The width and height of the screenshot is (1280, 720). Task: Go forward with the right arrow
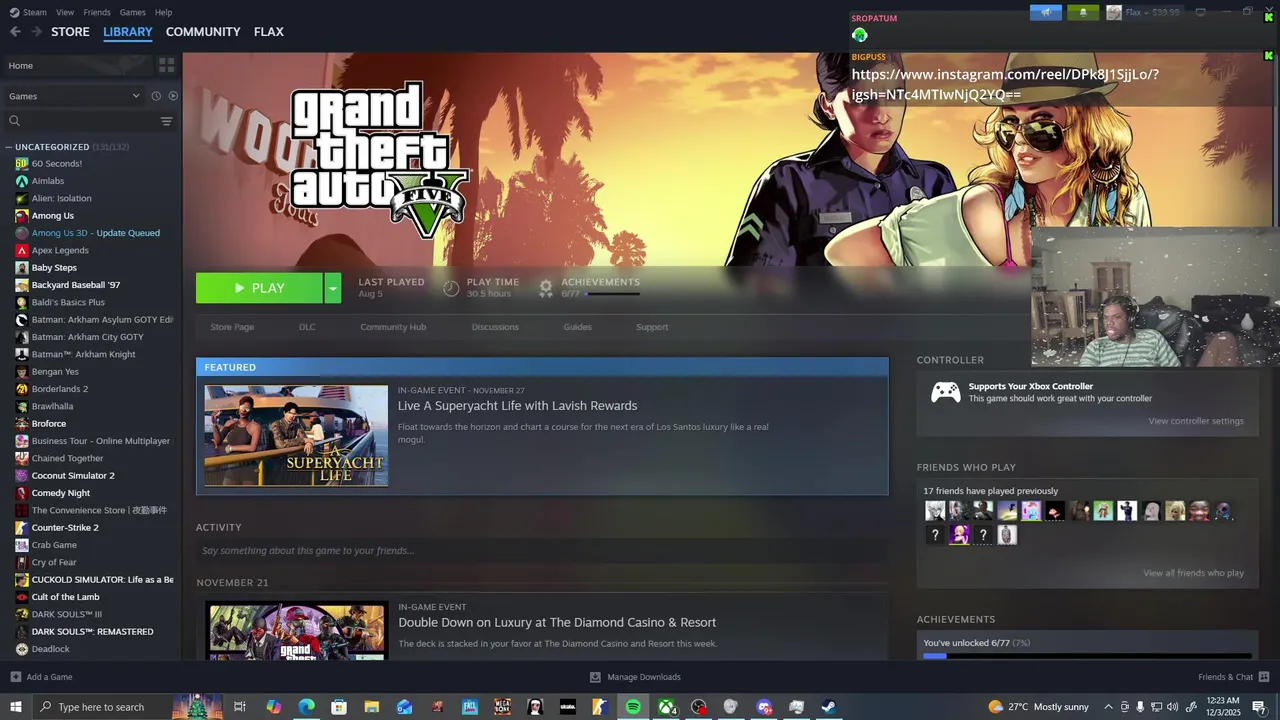point(36,32)
